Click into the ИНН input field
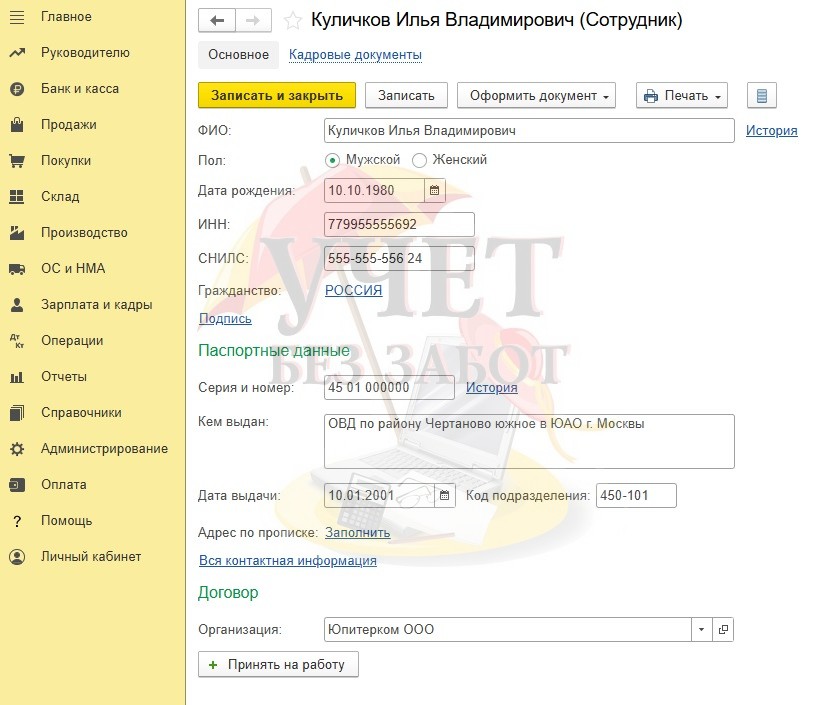This screenshot has width=825, height=705. pos(399,224)
